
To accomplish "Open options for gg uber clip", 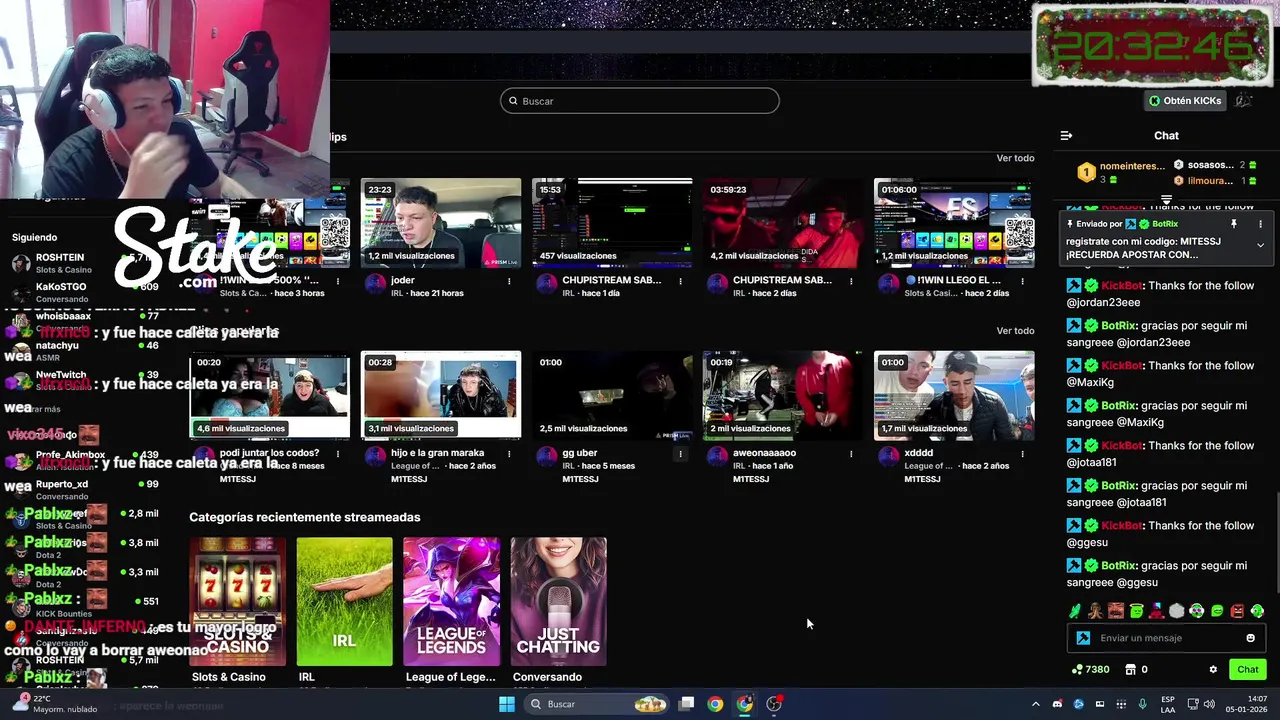I will click(x=680, y=454).
